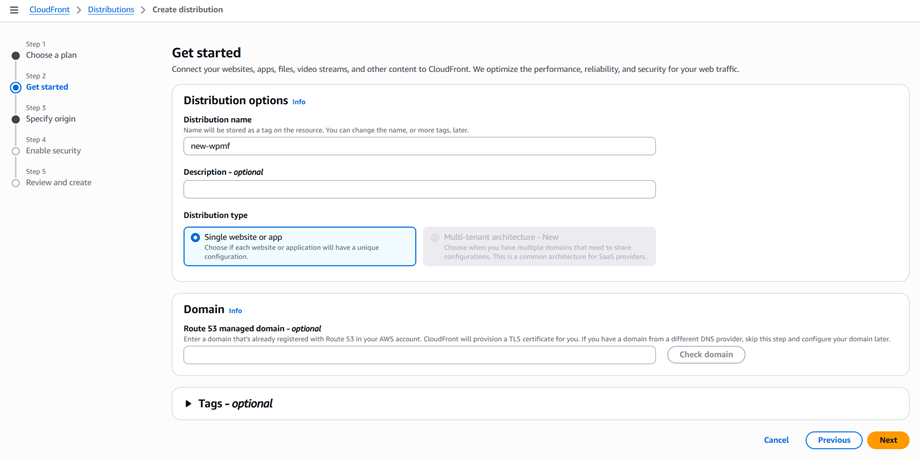920x461 pixels.
Task: Open Info link beside Domain heading
Action: (235, 311)
